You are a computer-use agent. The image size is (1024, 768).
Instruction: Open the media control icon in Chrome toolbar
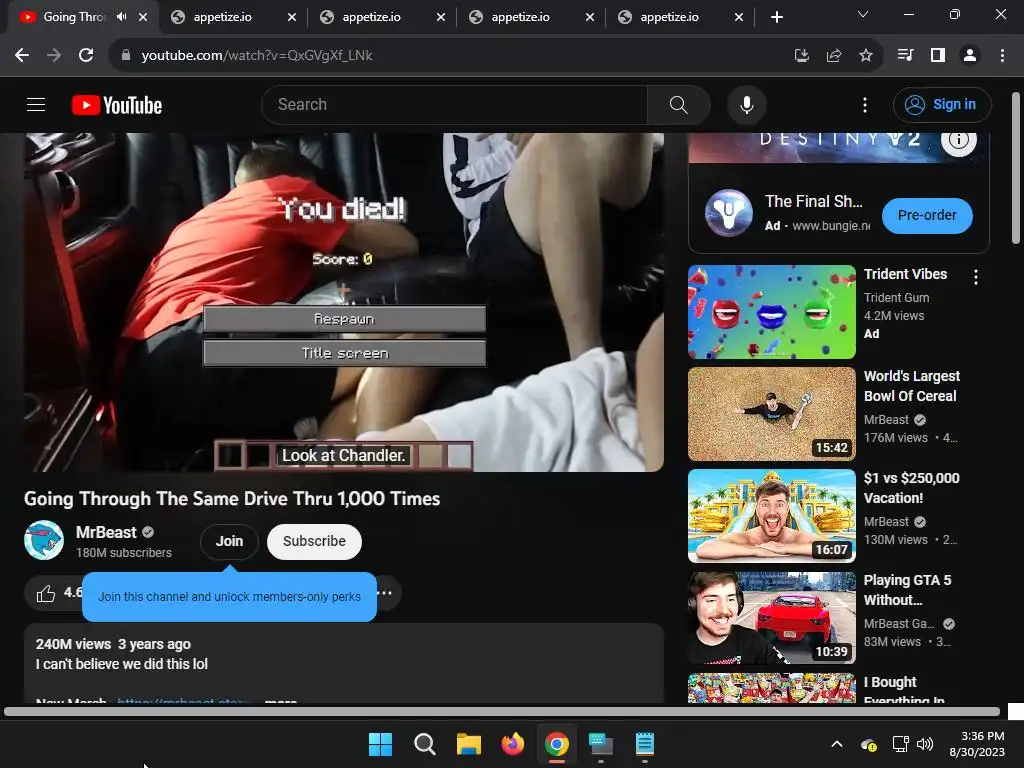click(905, 56)
